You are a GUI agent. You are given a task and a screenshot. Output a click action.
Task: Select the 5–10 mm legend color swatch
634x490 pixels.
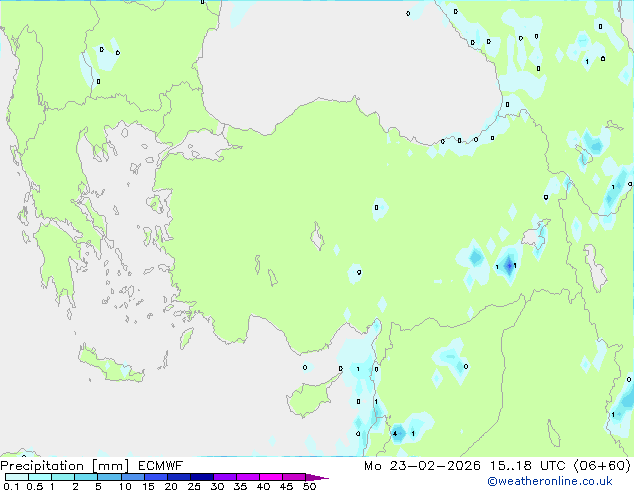pyautogui.click(x=109, y=477)
